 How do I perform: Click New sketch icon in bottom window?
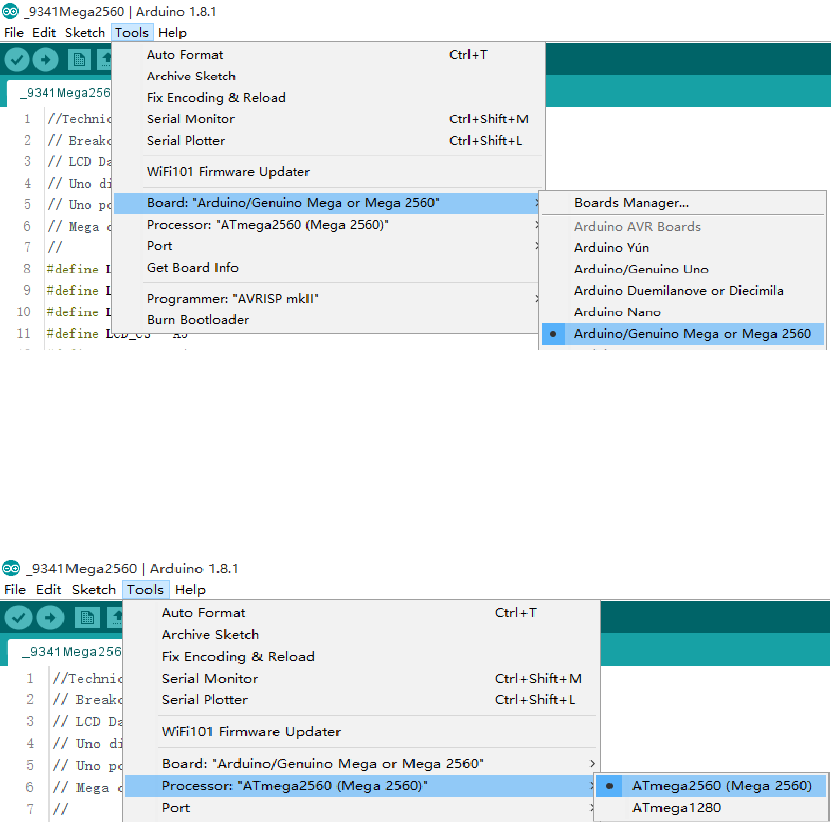[x=87, y=618]
